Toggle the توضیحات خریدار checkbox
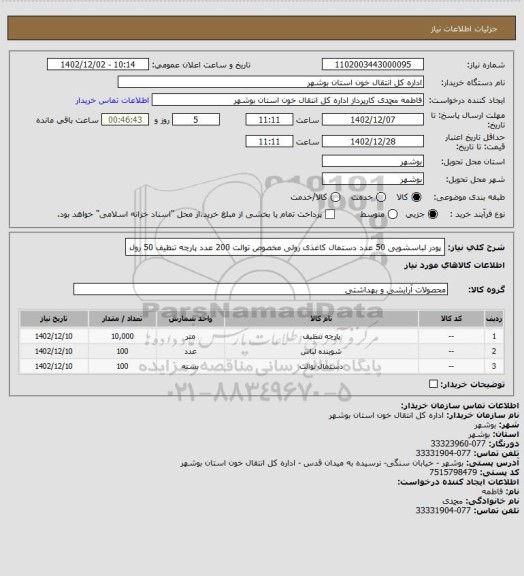The image size is (524, 576). 433,384
